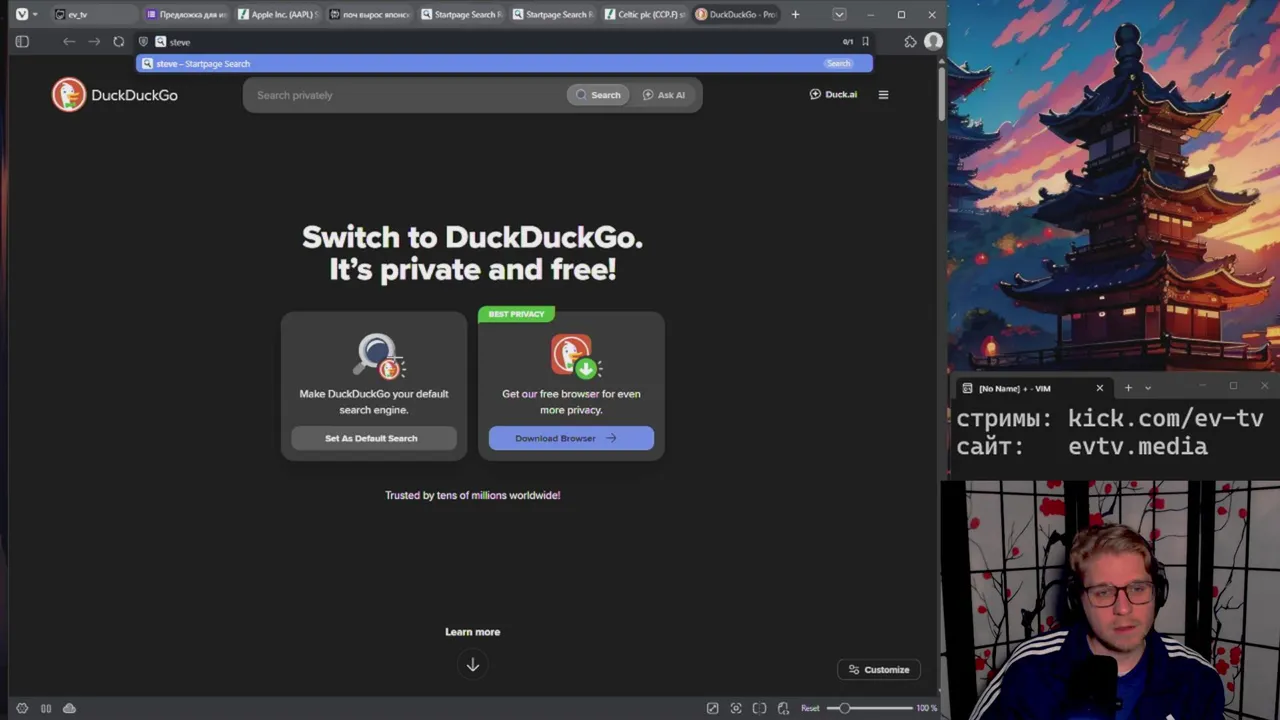Screen dimensions: 1280x720
Task: Open the DuckDuckGo hamburger menu
Action: pos(883,94)
